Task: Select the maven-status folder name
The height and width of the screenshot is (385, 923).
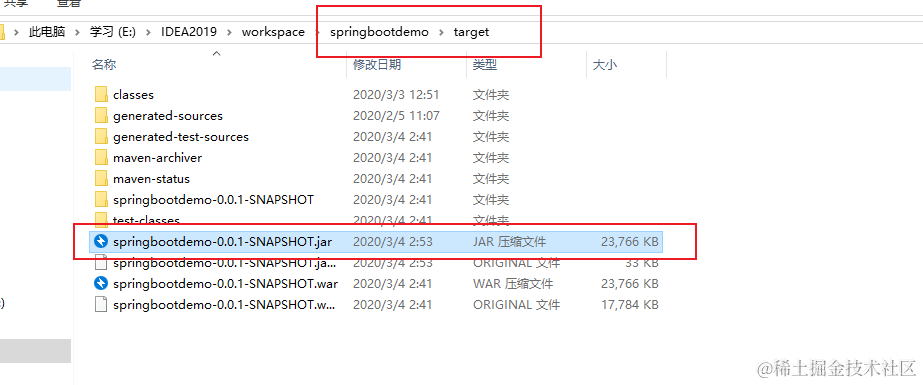Action: pyautogui.click(x=151, y=178)
